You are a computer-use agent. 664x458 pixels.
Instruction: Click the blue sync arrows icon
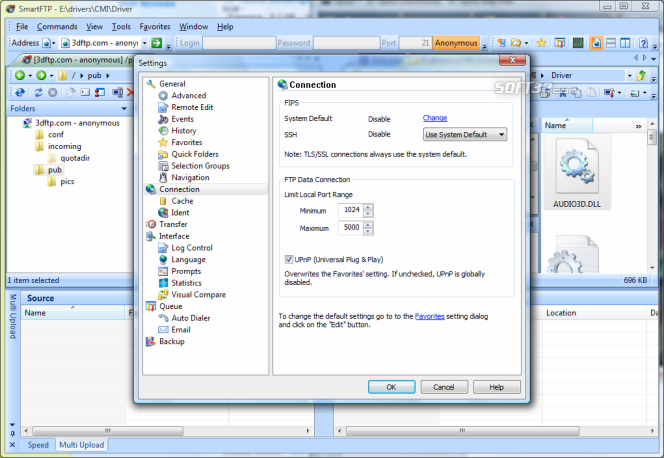(38, 92)
